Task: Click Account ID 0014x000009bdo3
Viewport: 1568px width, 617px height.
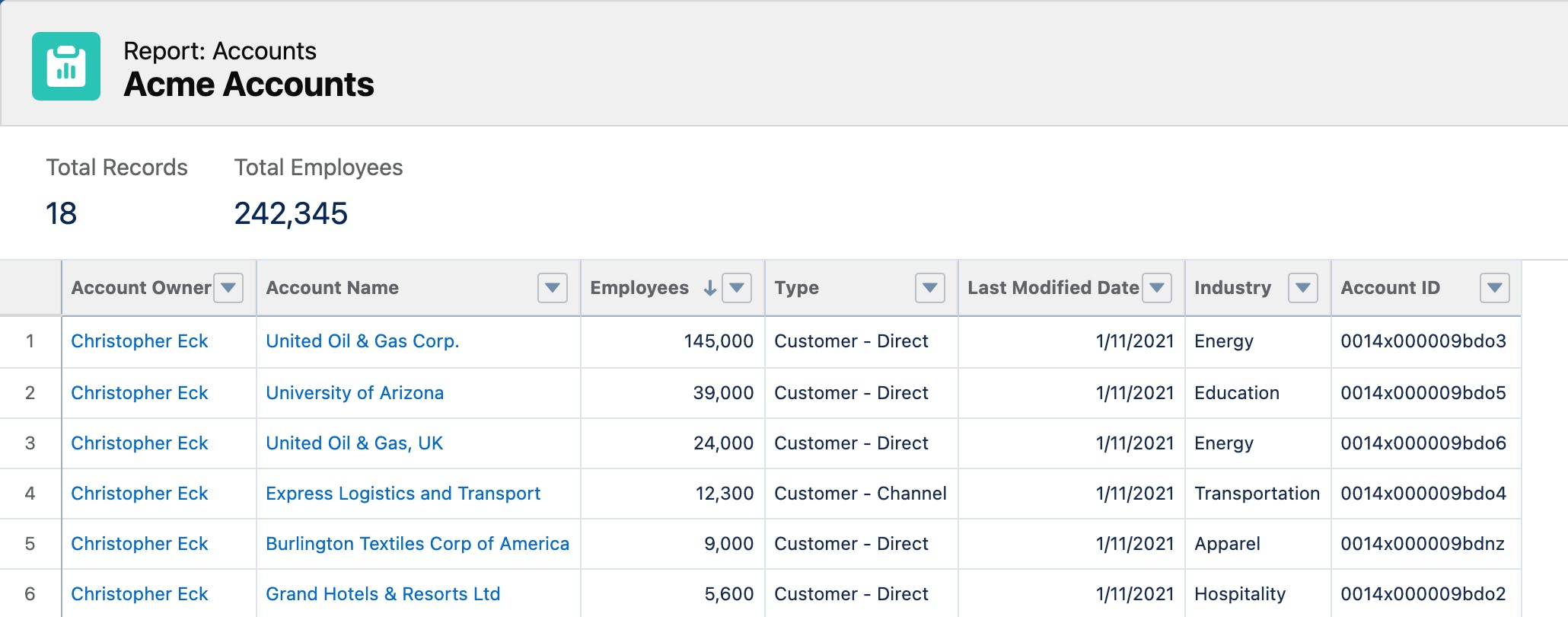Action: tap(1423, 341)
